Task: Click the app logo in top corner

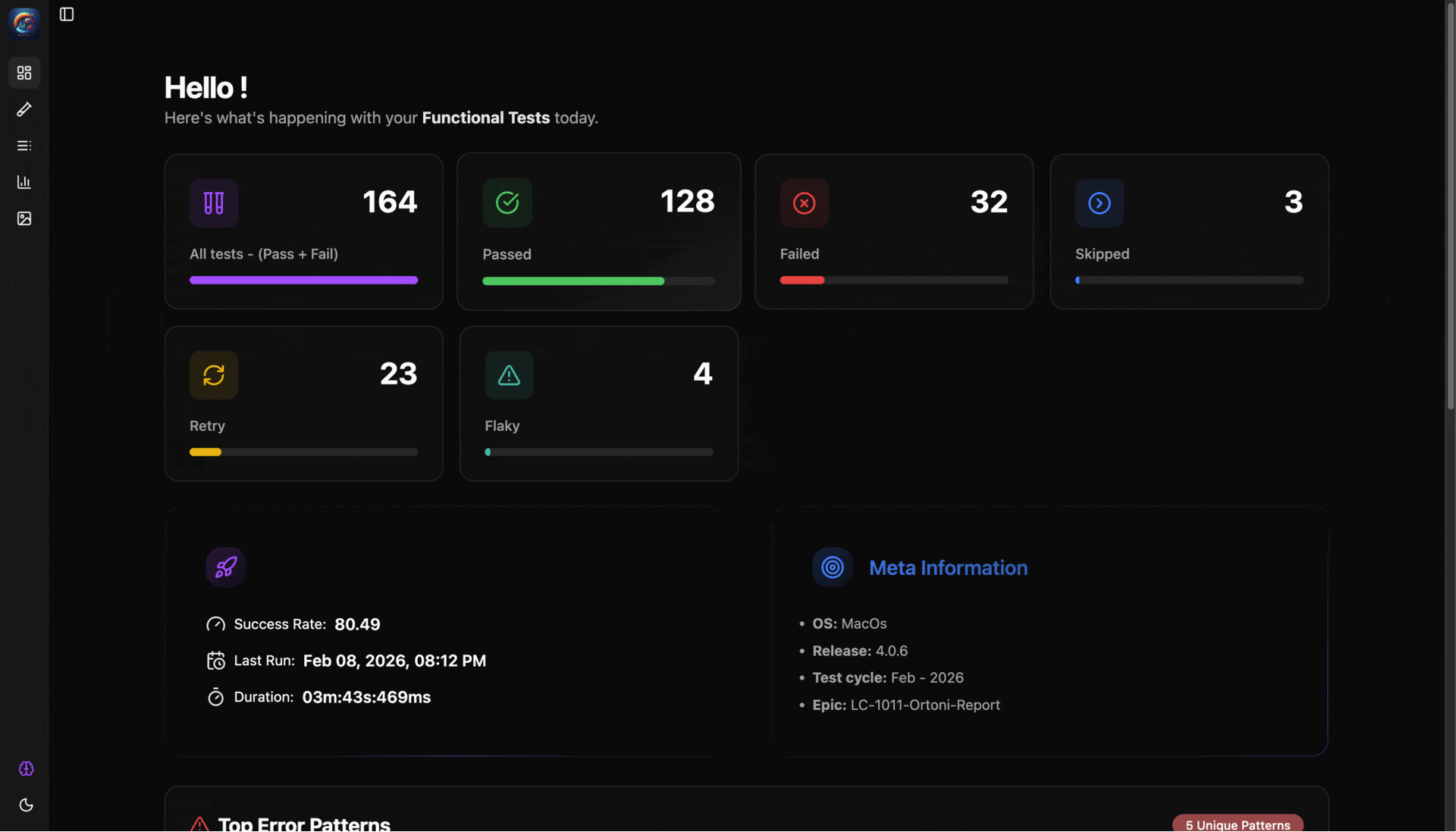Action: (x=24, y=23)
